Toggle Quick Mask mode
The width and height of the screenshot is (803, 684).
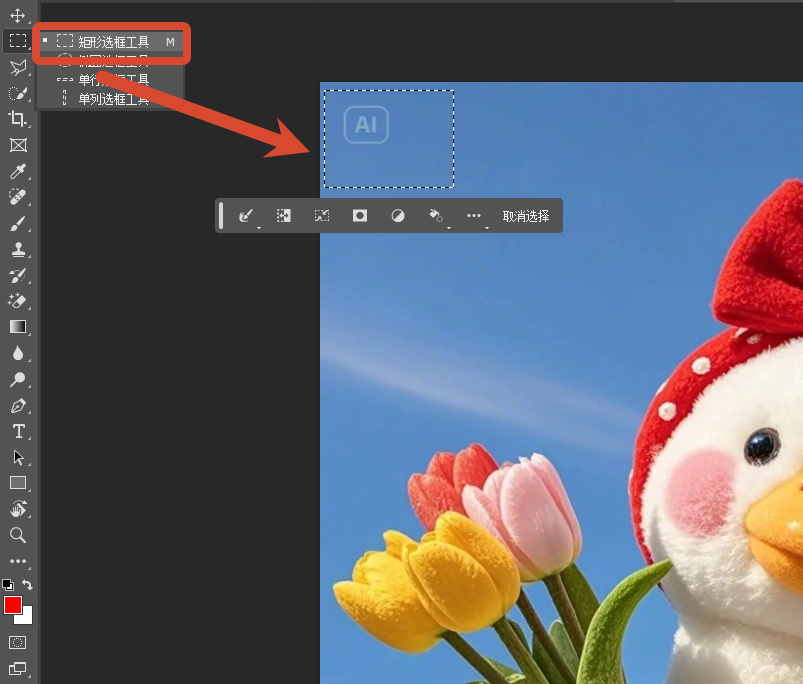(x=17, y=642)
